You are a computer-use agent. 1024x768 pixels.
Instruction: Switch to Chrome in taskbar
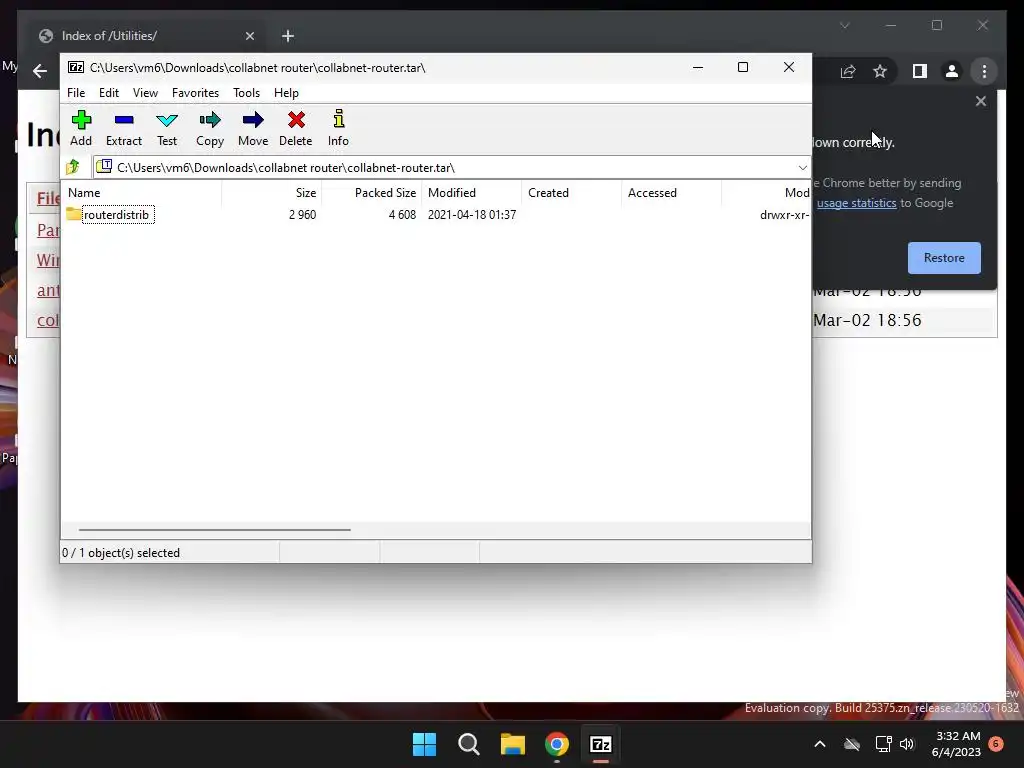[x=556, y=744]
